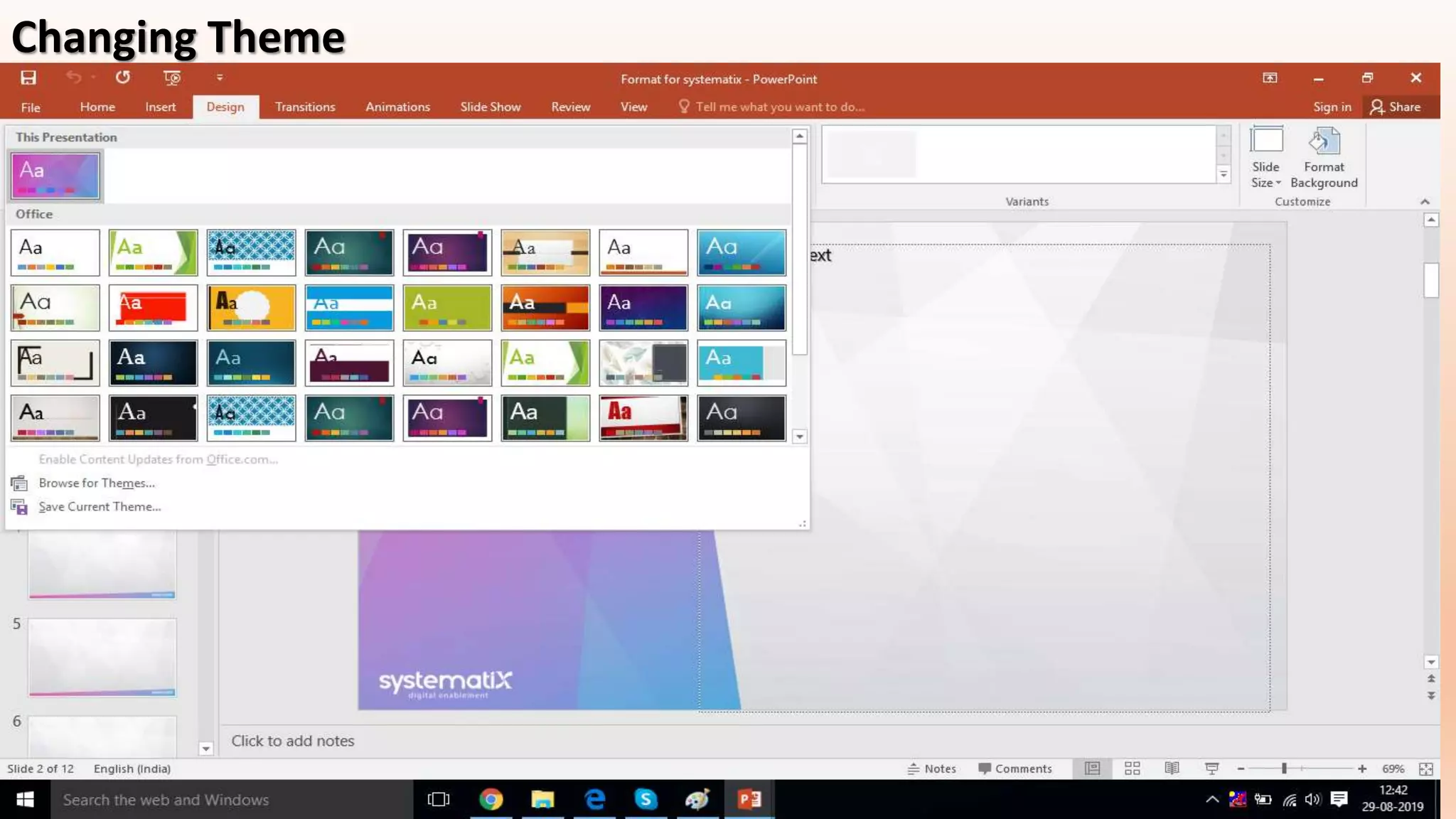
Task: Open Task View on the taskbar
Action: (x=439, y=800)
